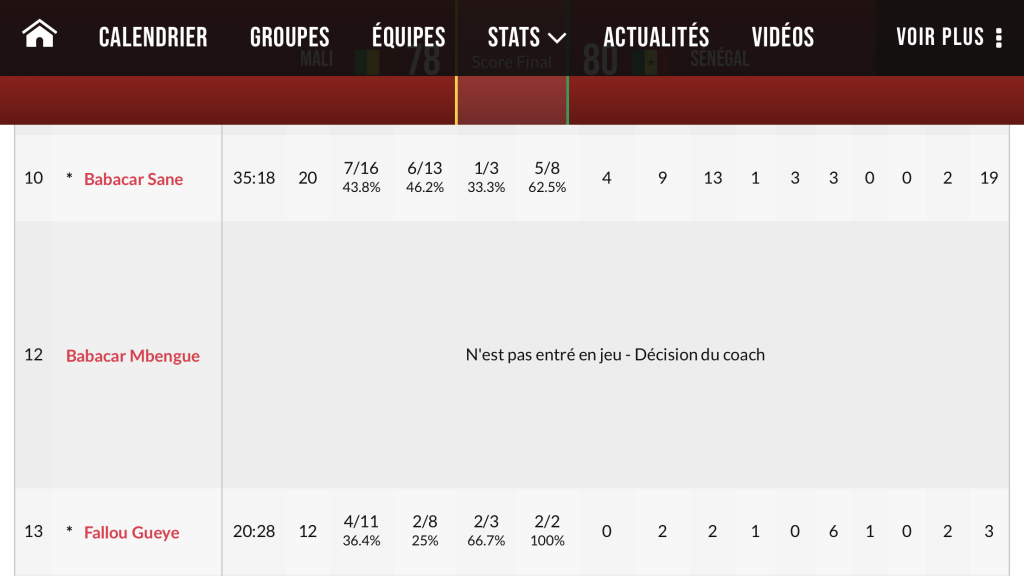Image resolution: width=1024 pixels, height=576 pixels.
Task: Open Babacar Sane player profile
Action: point(133,179)
